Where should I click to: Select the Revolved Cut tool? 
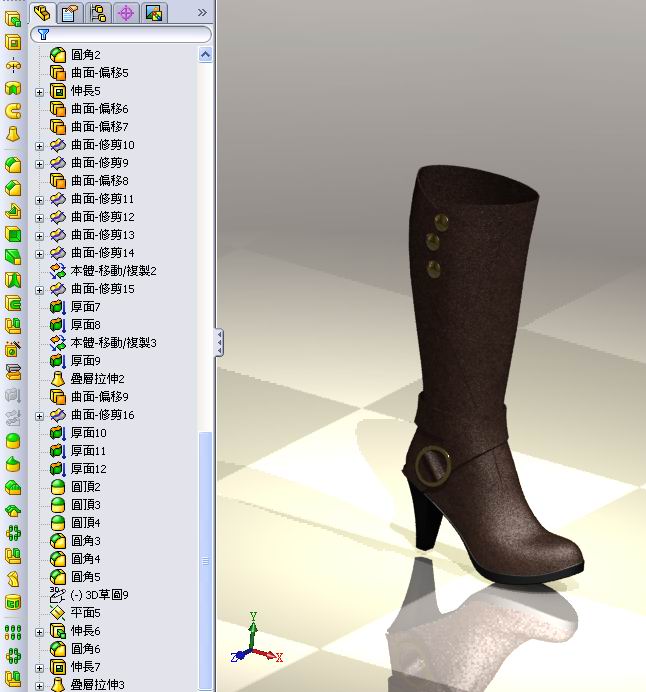coord(13,88)
